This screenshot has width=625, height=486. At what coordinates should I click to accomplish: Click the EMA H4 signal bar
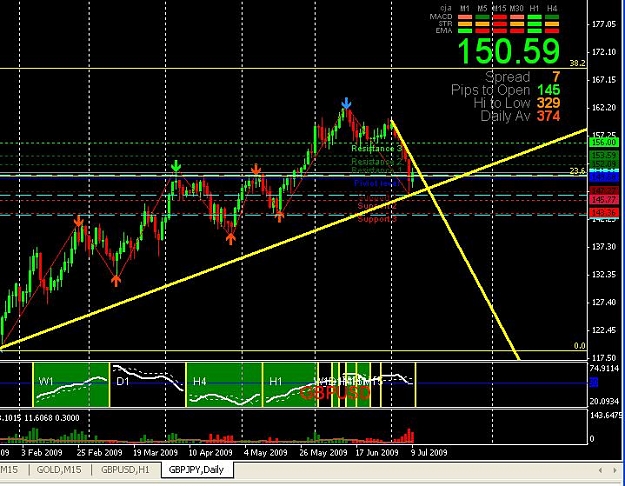coord(552,31)
